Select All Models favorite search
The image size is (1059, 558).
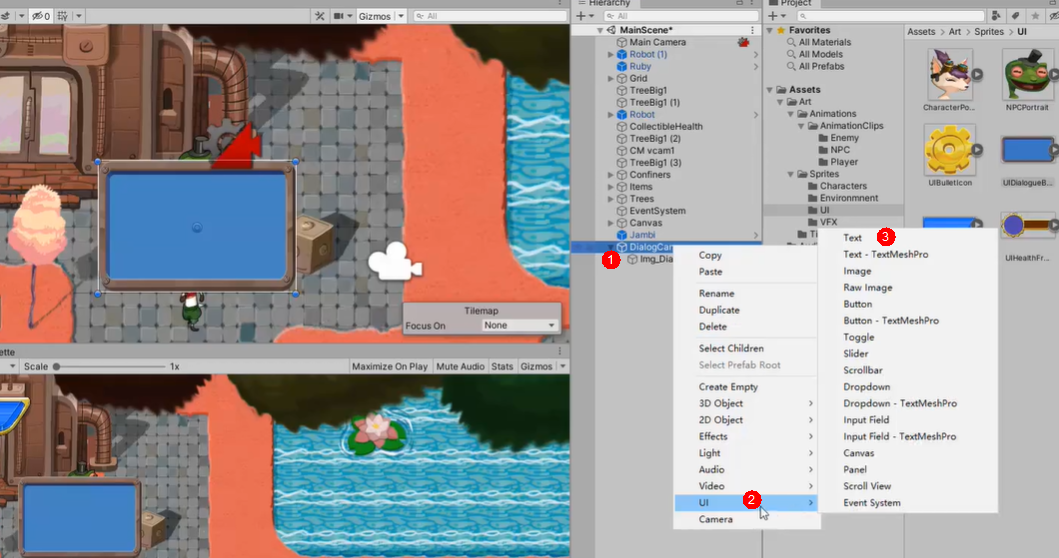[x=821, y=54]
